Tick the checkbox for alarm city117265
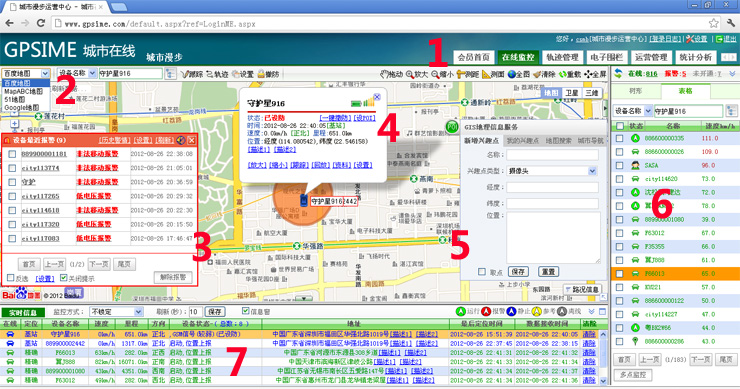Viewport: 740px width, 389px height. click(x=12, y=196)
